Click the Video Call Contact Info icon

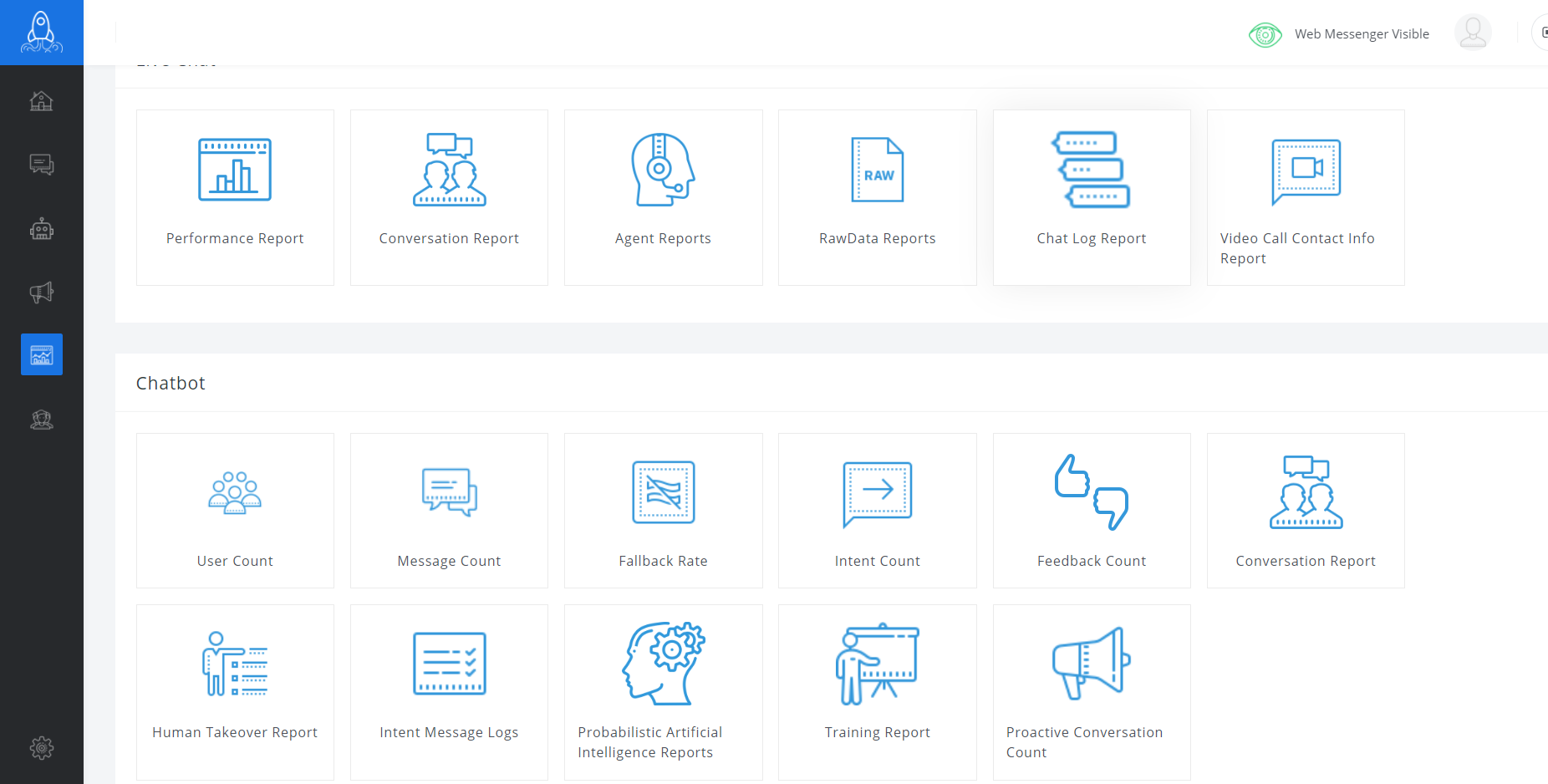(x=1306, y=171)
